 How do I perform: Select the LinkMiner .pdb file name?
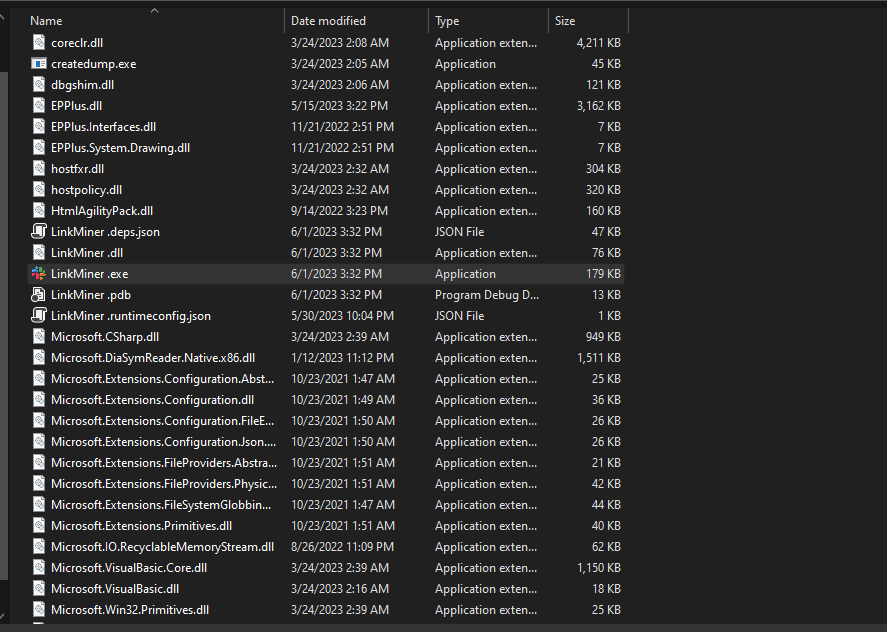91,294
